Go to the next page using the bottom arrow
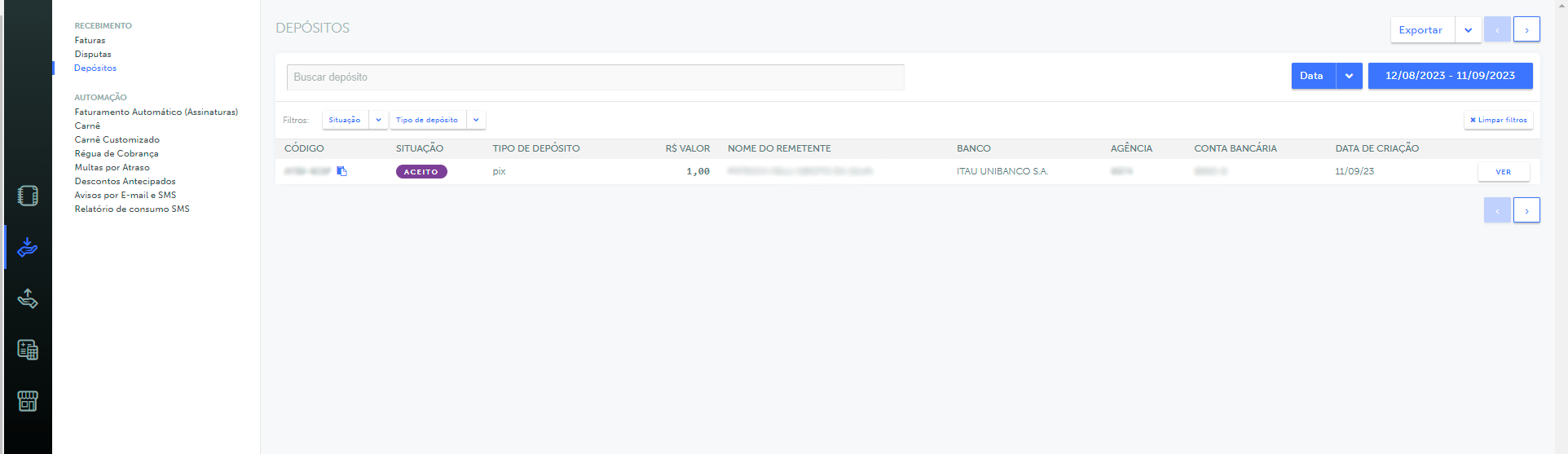The width and height of the screenshot is (1568, 454). [1527, 210]
